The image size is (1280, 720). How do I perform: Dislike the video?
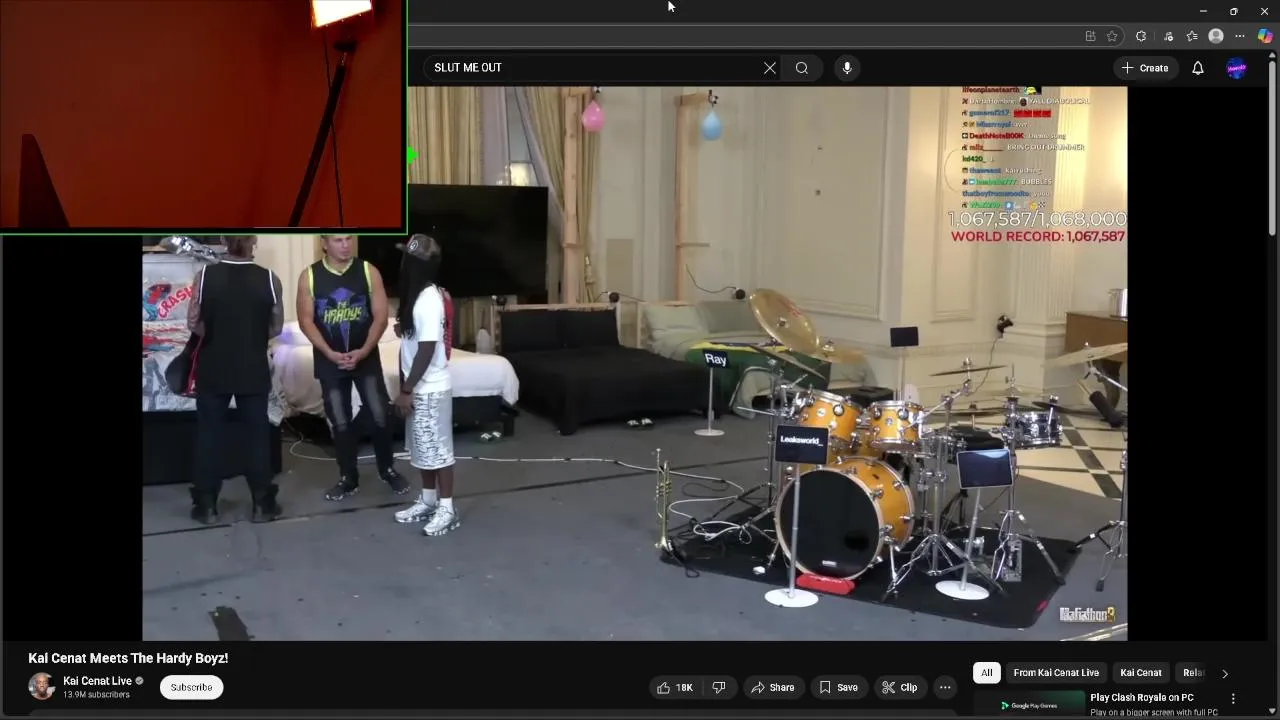click(718, 687)
